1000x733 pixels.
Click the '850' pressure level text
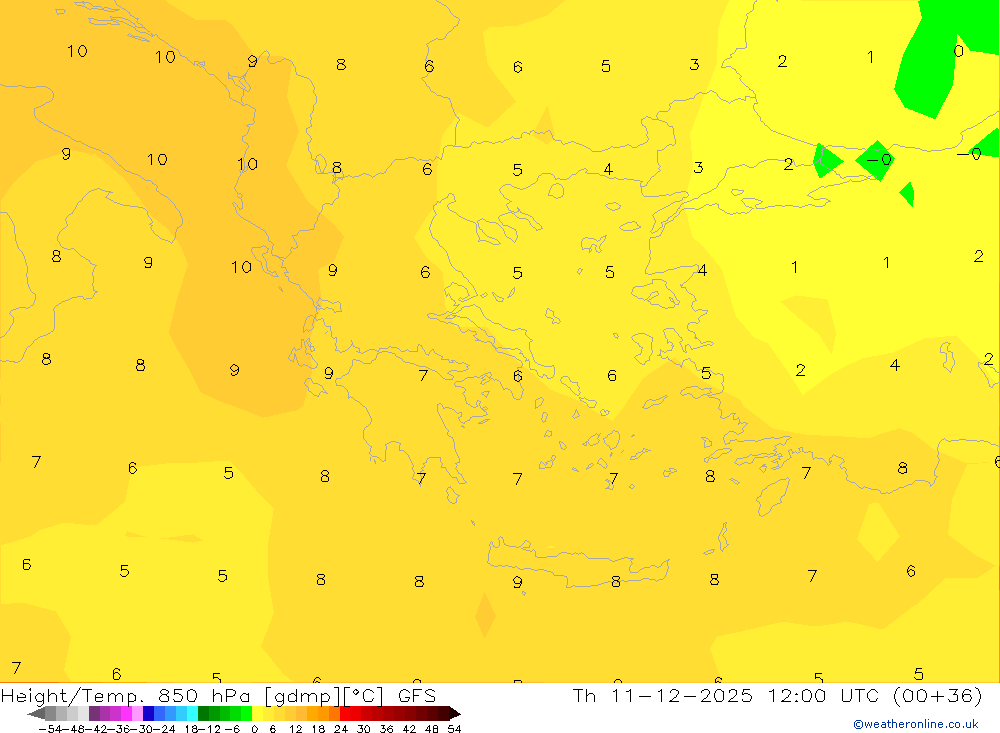pyautogui.click(x=178, y=695)
